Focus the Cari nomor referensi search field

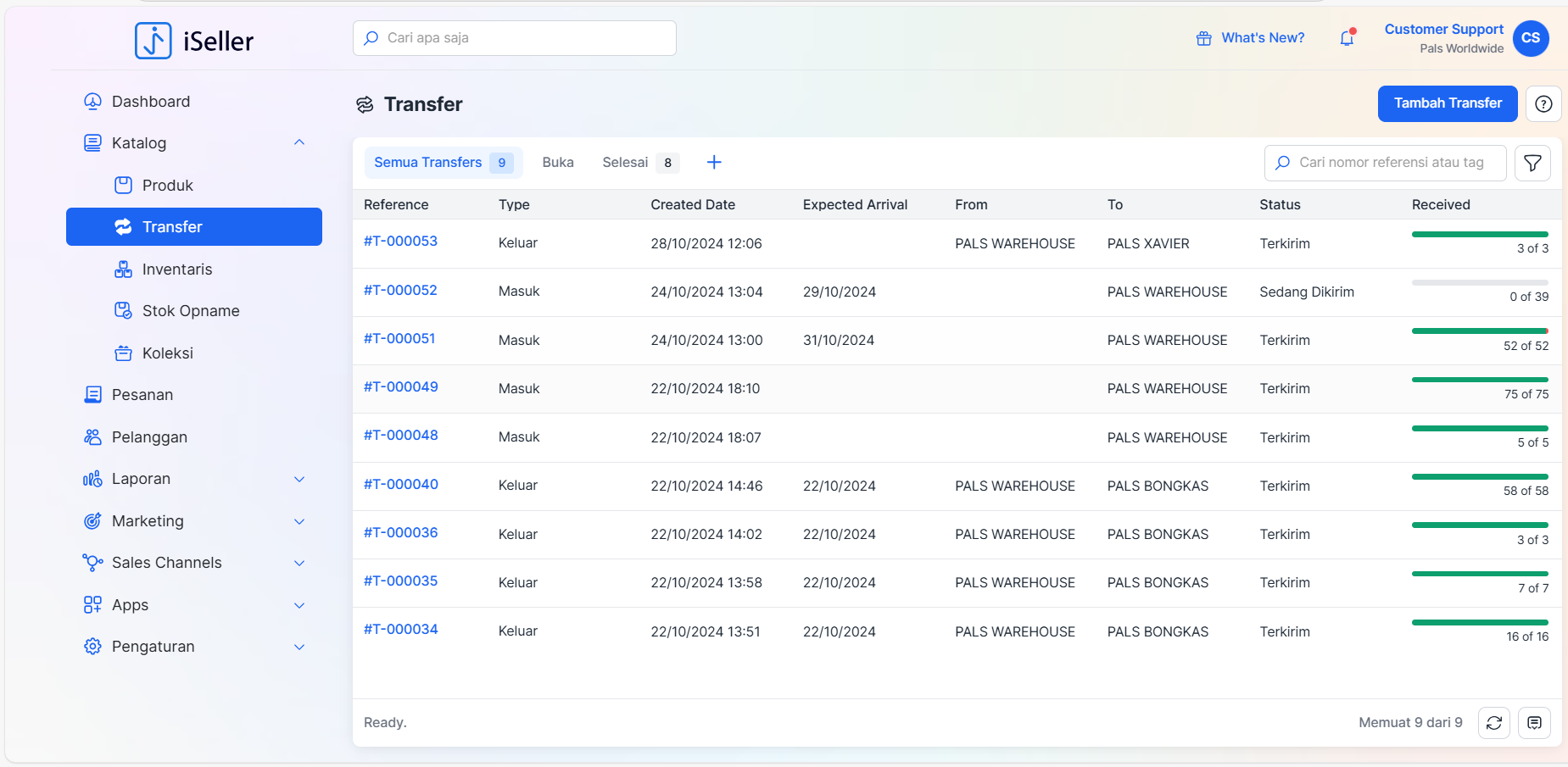pyautogui.click(x=1386, y=163)
